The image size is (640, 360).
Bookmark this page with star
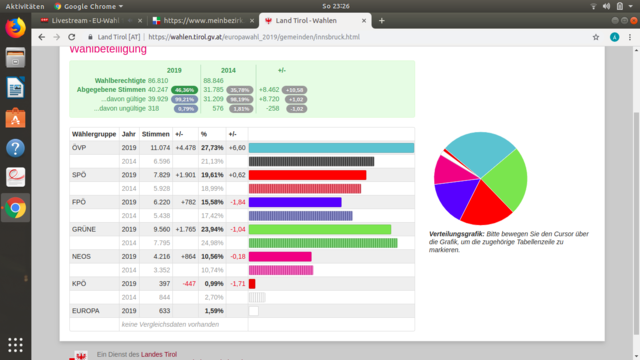click(x=596, y=37)
